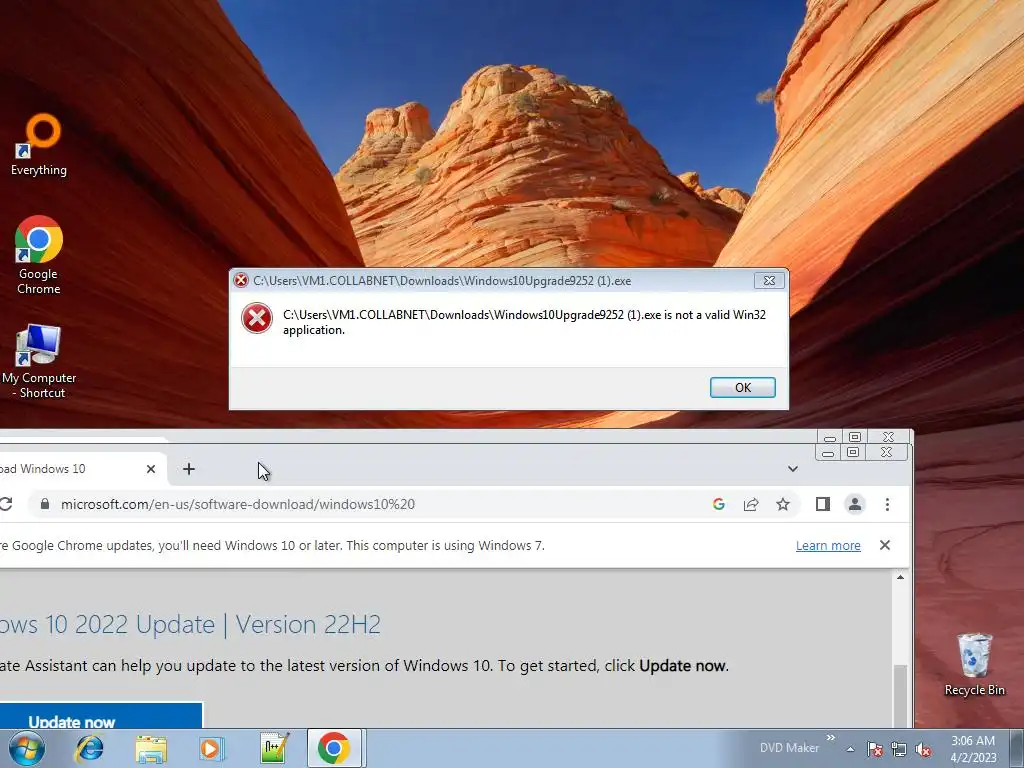The image size is (1024, 768).
Task: Dismiss the Chrome update infobar
Action: tap(885, 545)
